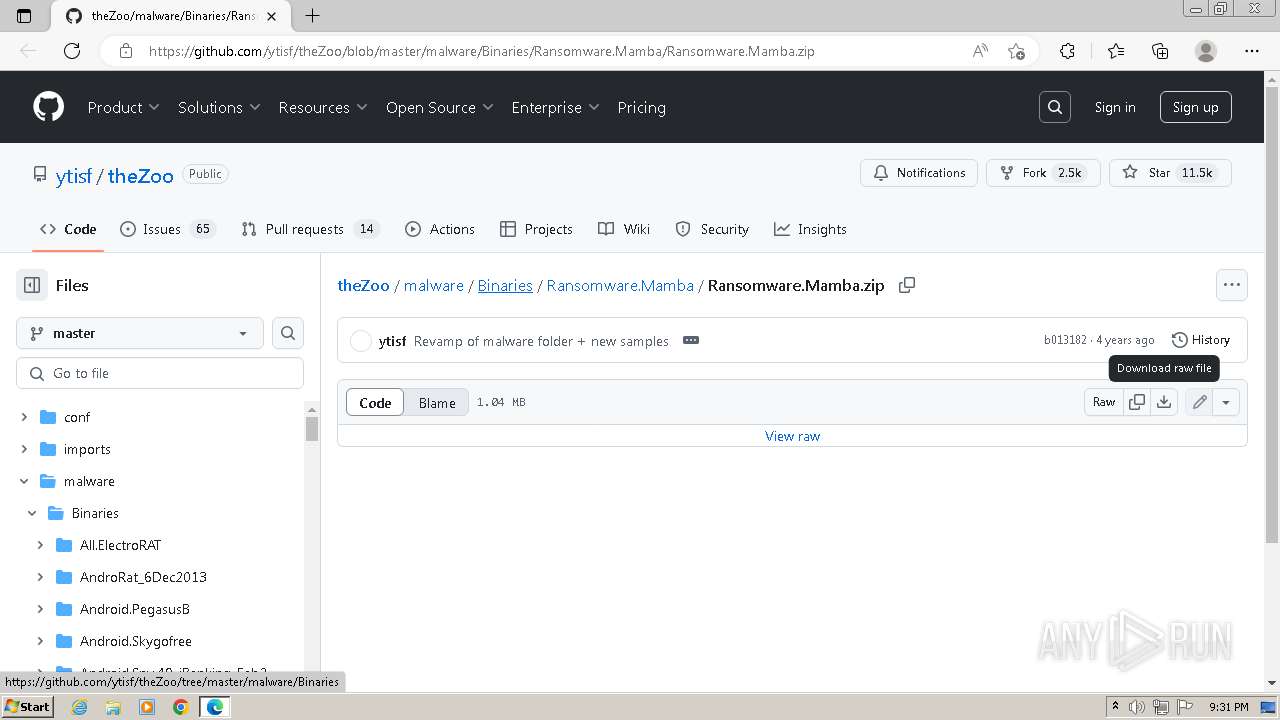
Task: Open Internet Explorer from taskbar
Action: [x=79, y=707]
